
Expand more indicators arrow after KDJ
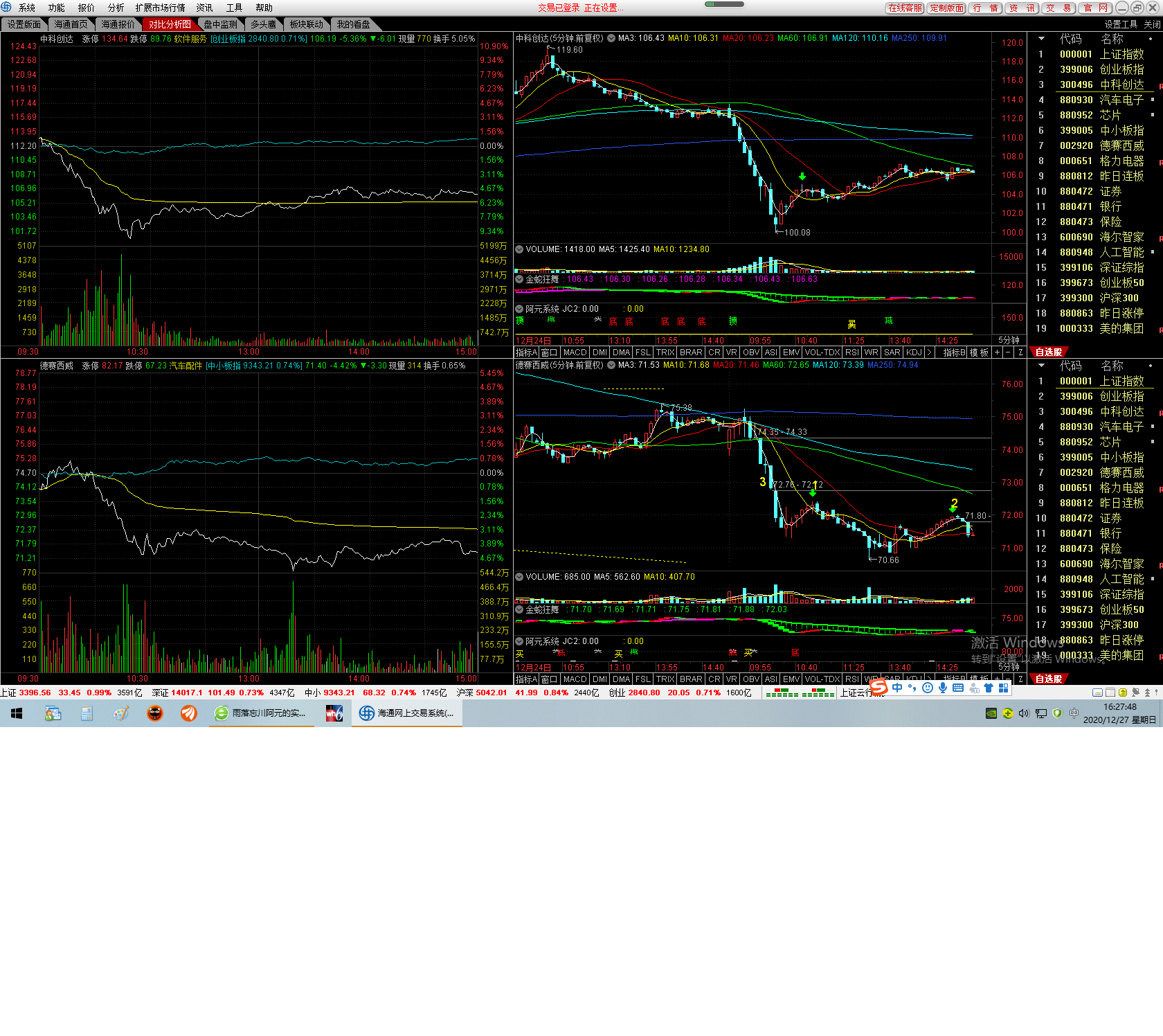(x=929, y=352)
